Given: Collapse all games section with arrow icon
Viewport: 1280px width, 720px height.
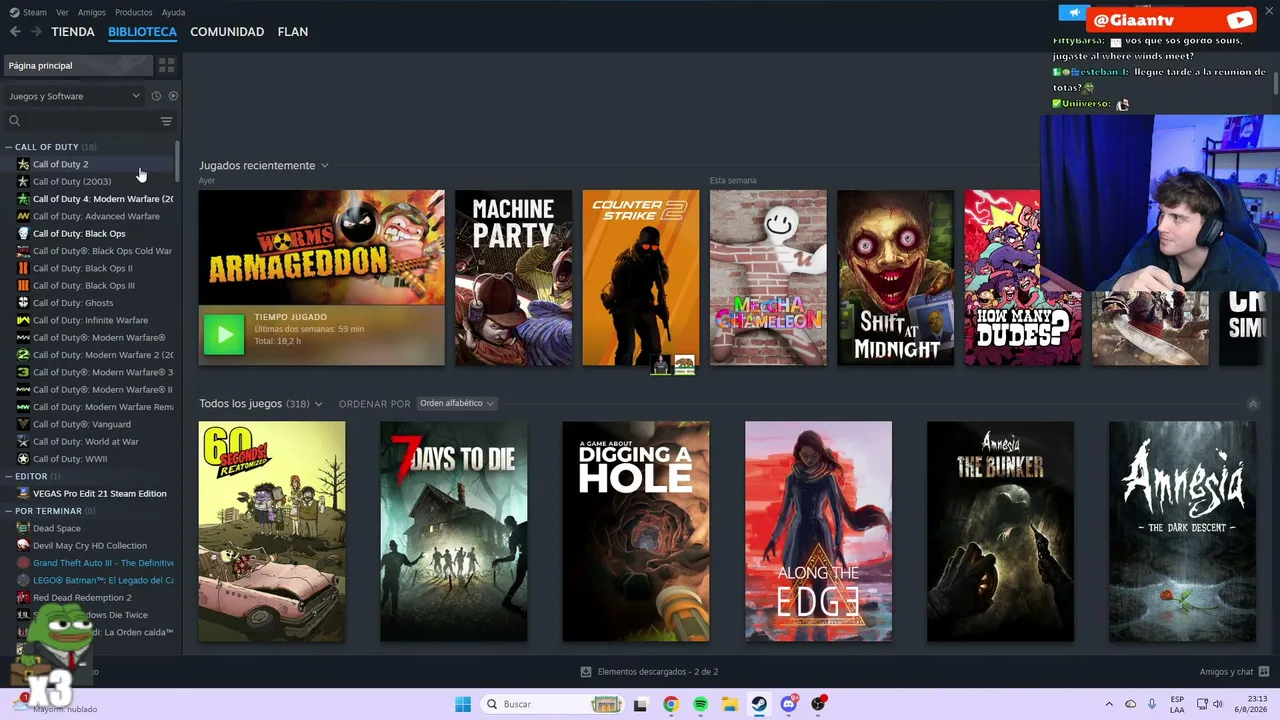Looking at the screenshot, I should click(1253, 404).
